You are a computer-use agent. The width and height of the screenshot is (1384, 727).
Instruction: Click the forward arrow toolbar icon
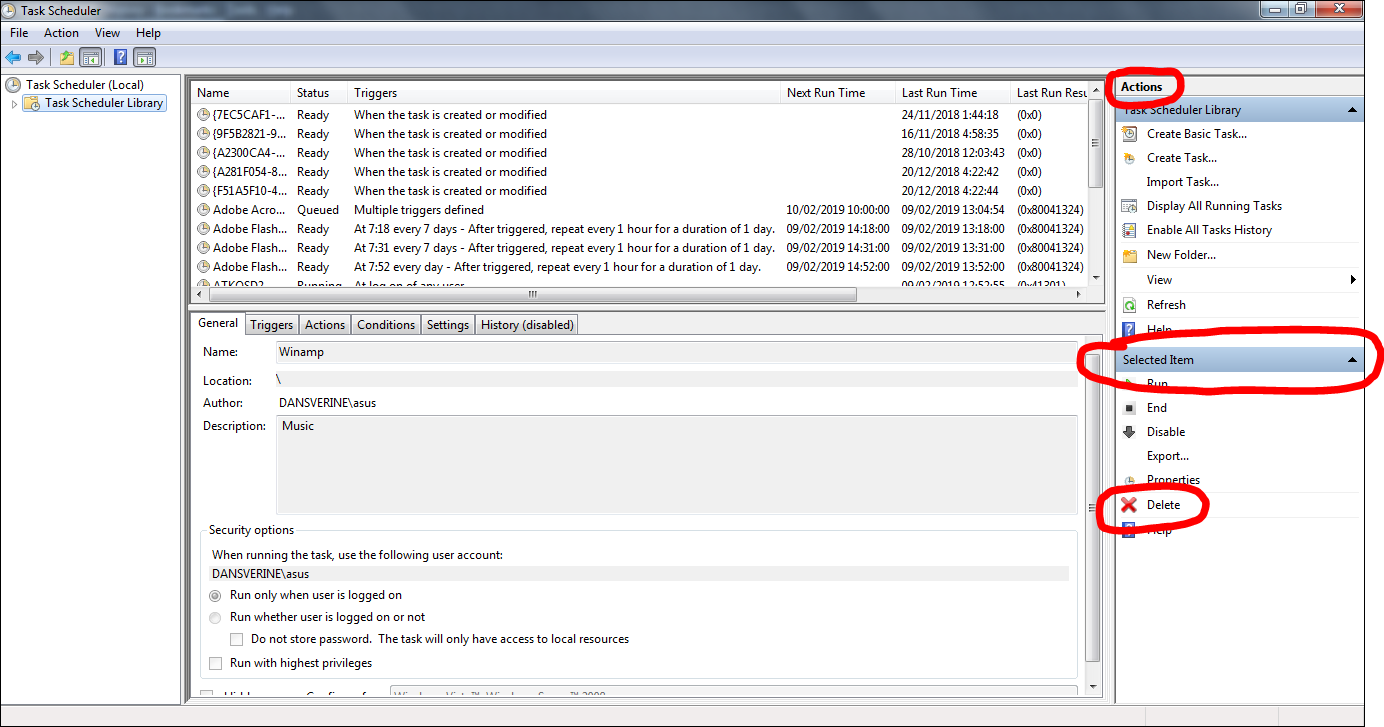pos(36,57)
